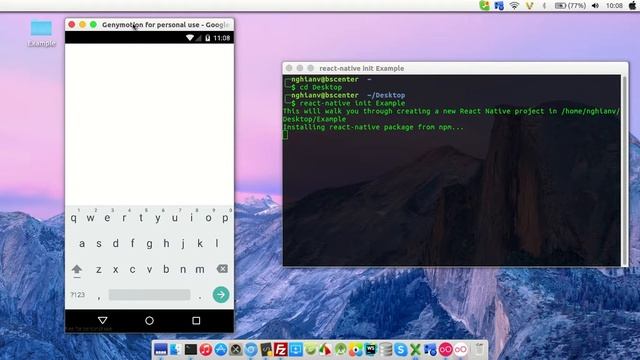Click the red Genymotion icon in dock

click(x=445, y=349)
